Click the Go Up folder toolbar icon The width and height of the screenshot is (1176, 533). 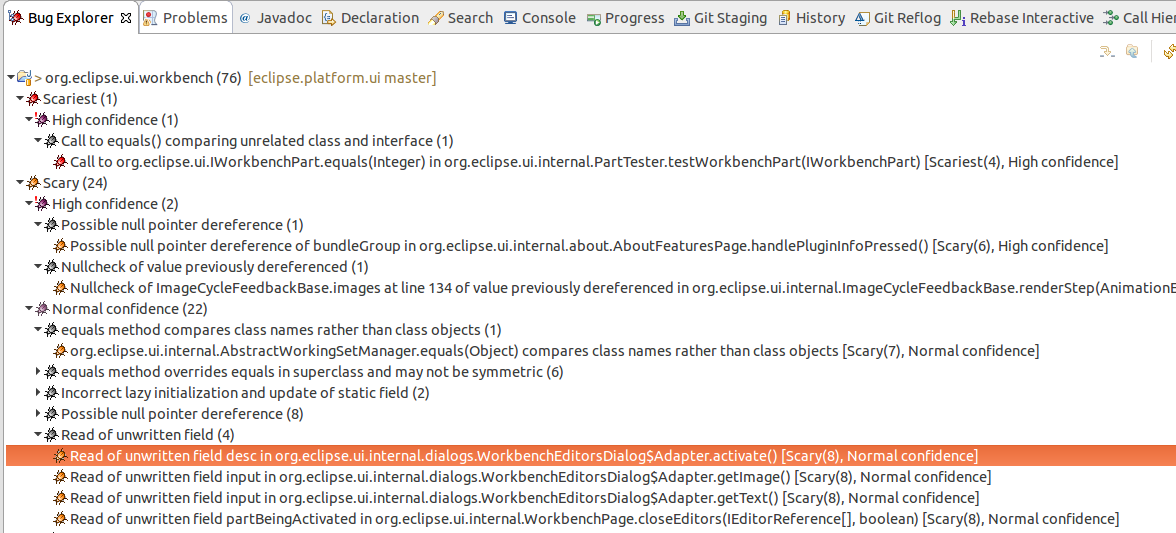click(1132, 51)
